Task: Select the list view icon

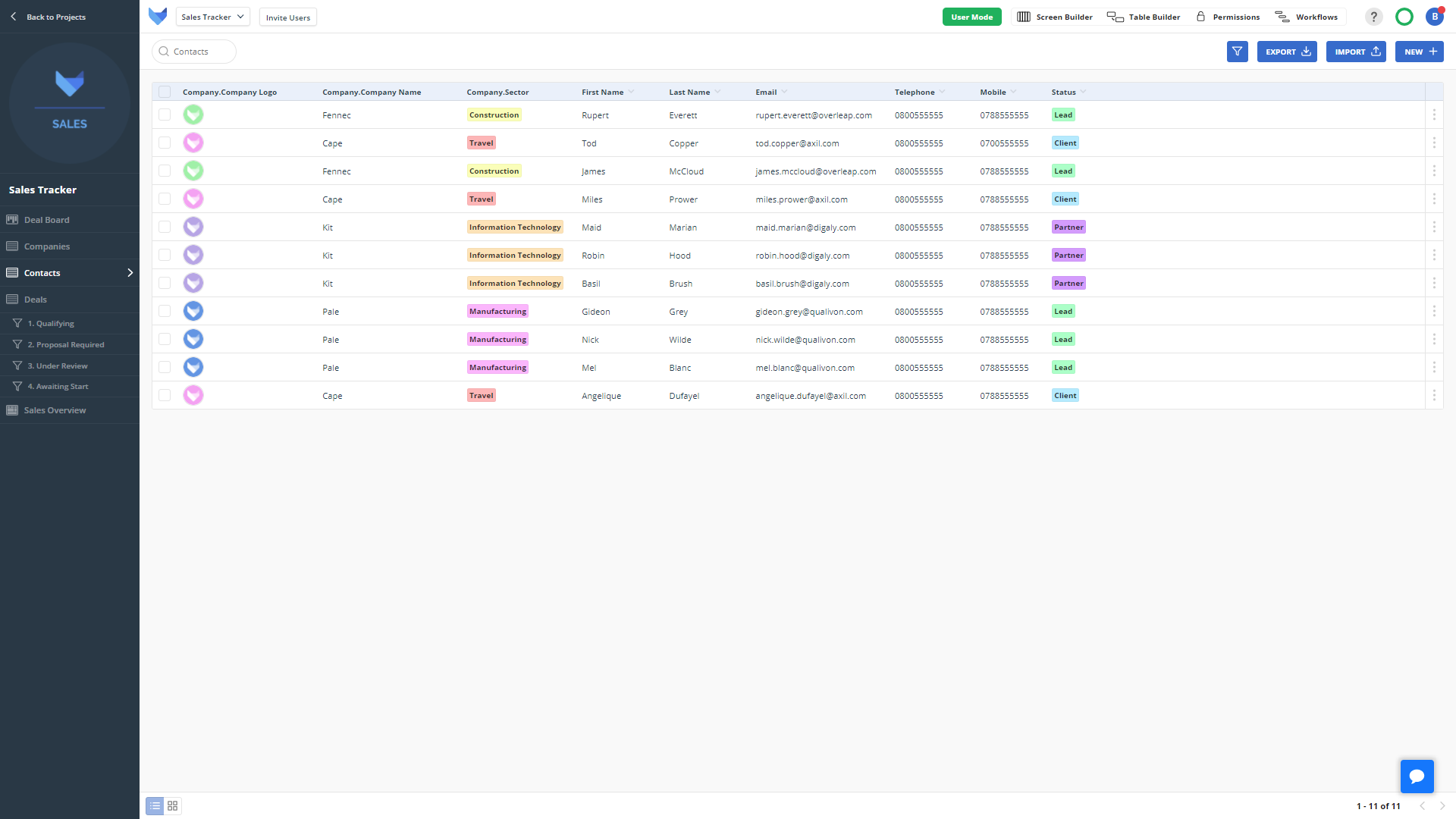Action: [x=155, y=805]
